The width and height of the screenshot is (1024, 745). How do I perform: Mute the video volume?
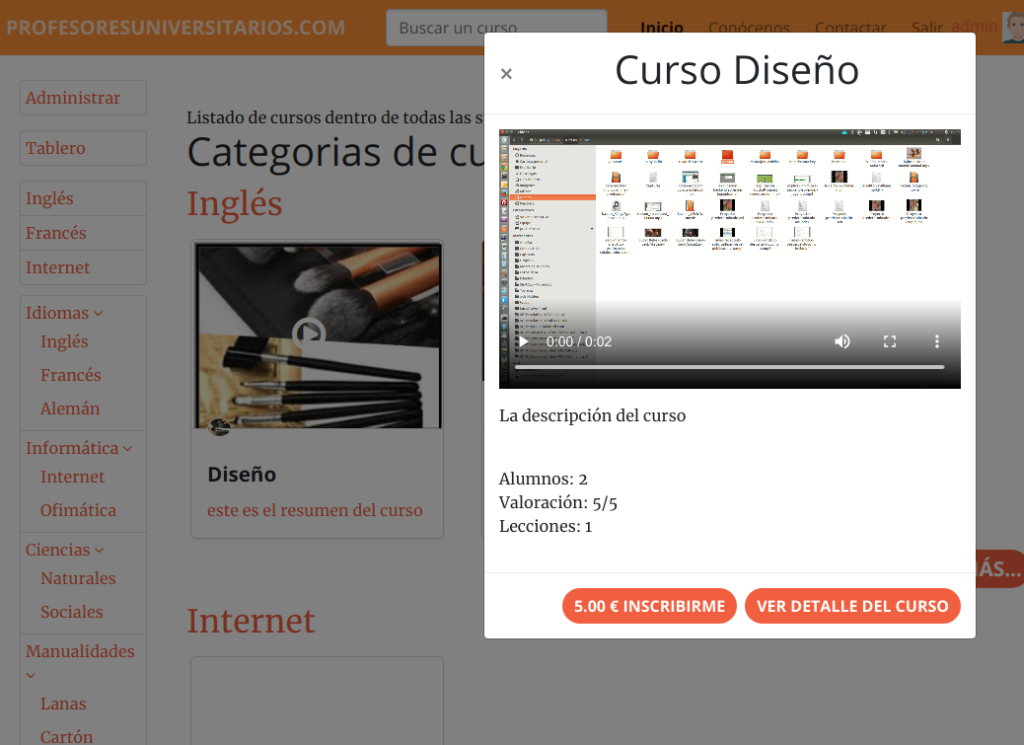[842, 342]
